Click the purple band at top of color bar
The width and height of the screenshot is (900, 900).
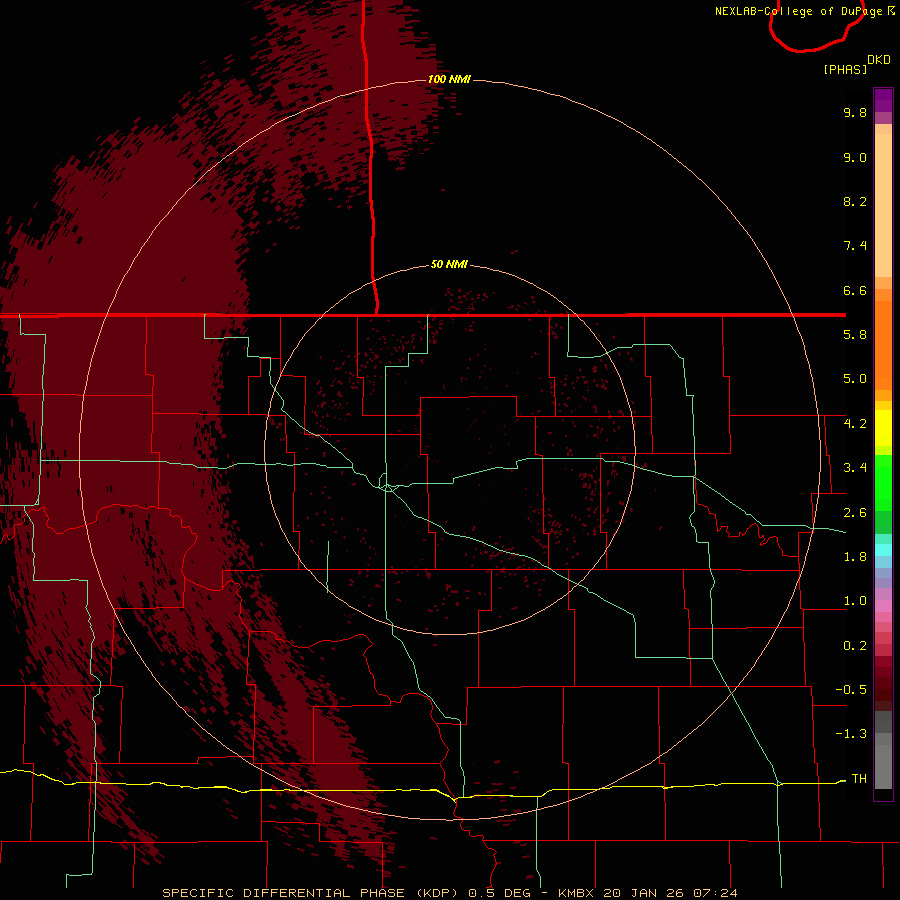point(883,100)
